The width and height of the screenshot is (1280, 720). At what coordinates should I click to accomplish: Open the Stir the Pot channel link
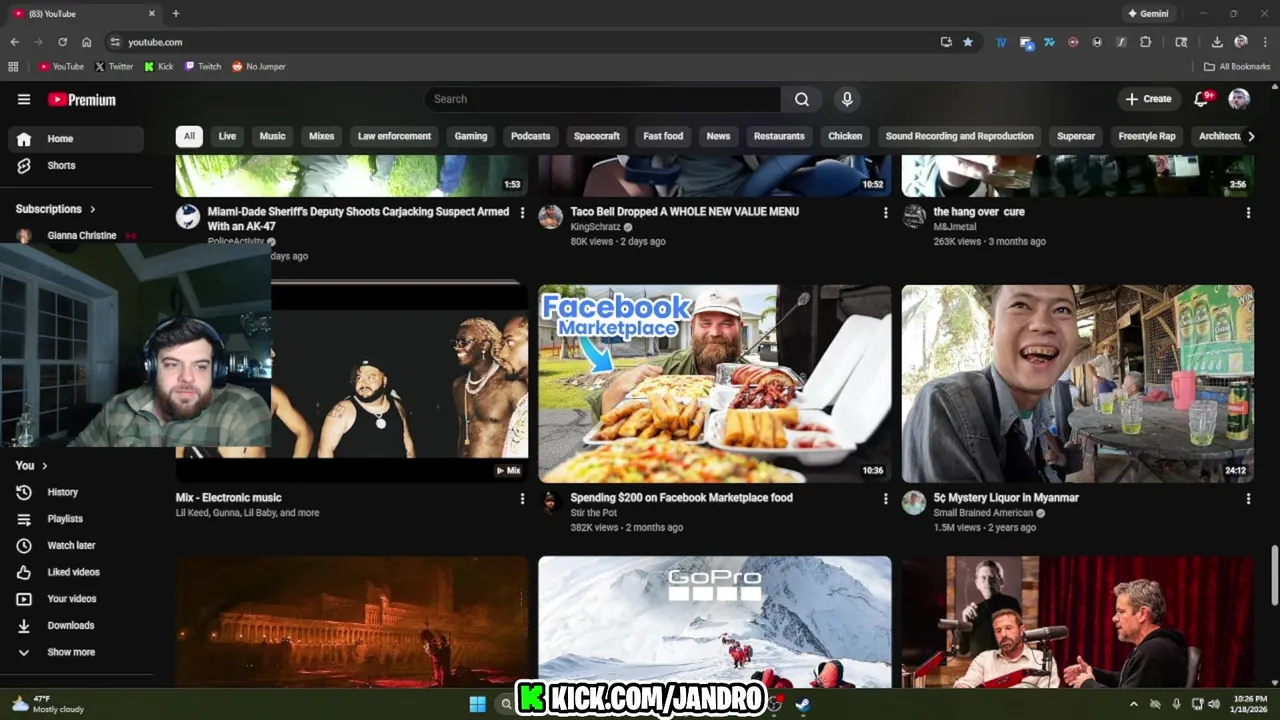pyautogui.click(x=593, y=513)
